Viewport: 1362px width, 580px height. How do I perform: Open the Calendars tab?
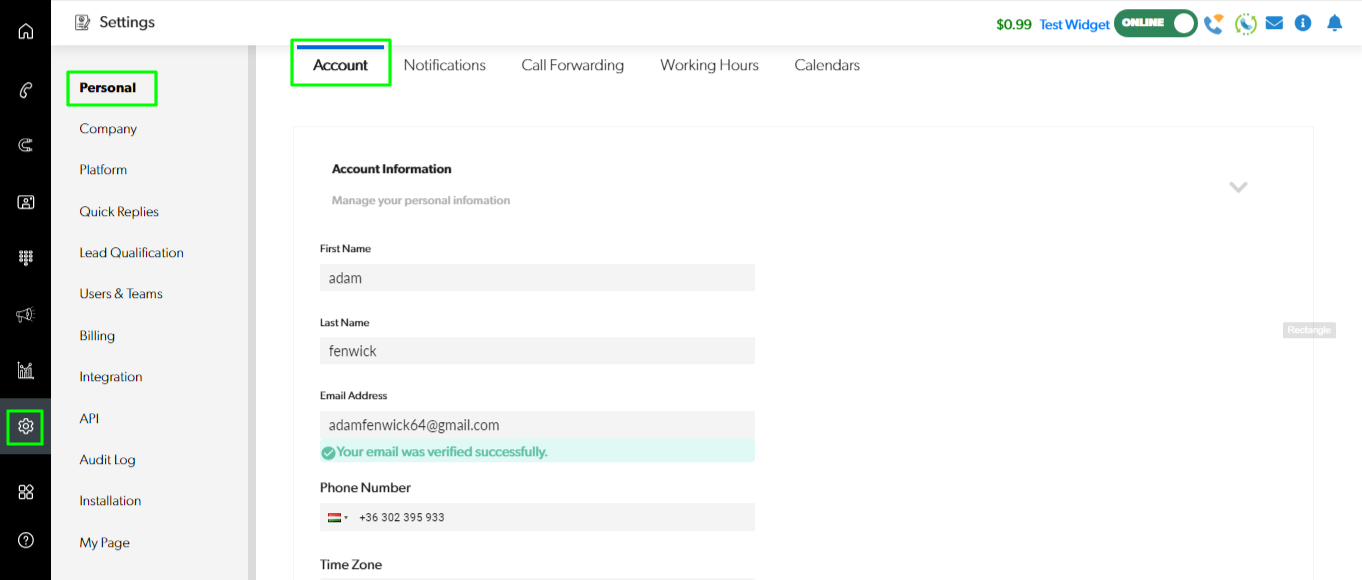click(827, 65)
